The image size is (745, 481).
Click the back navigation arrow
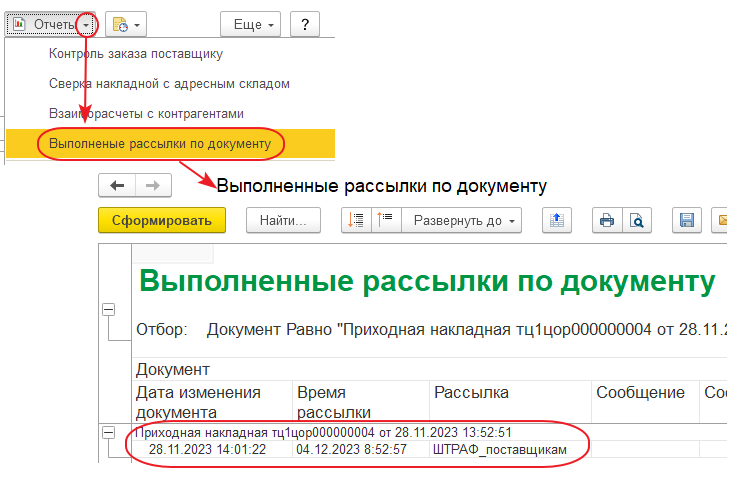coord(116,185)
